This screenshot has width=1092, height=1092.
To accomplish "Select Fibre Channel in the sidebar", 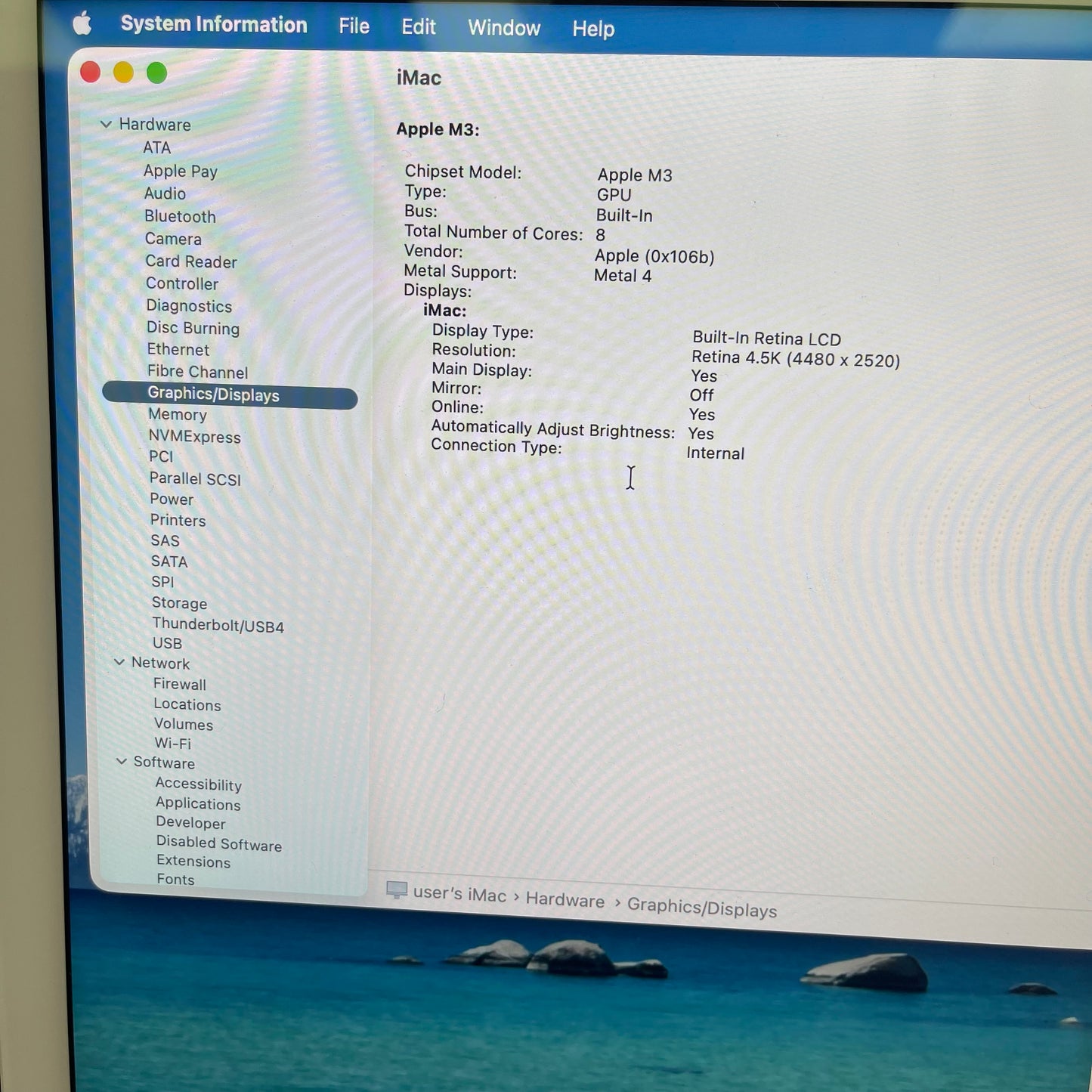I will (x=197, y=372).
